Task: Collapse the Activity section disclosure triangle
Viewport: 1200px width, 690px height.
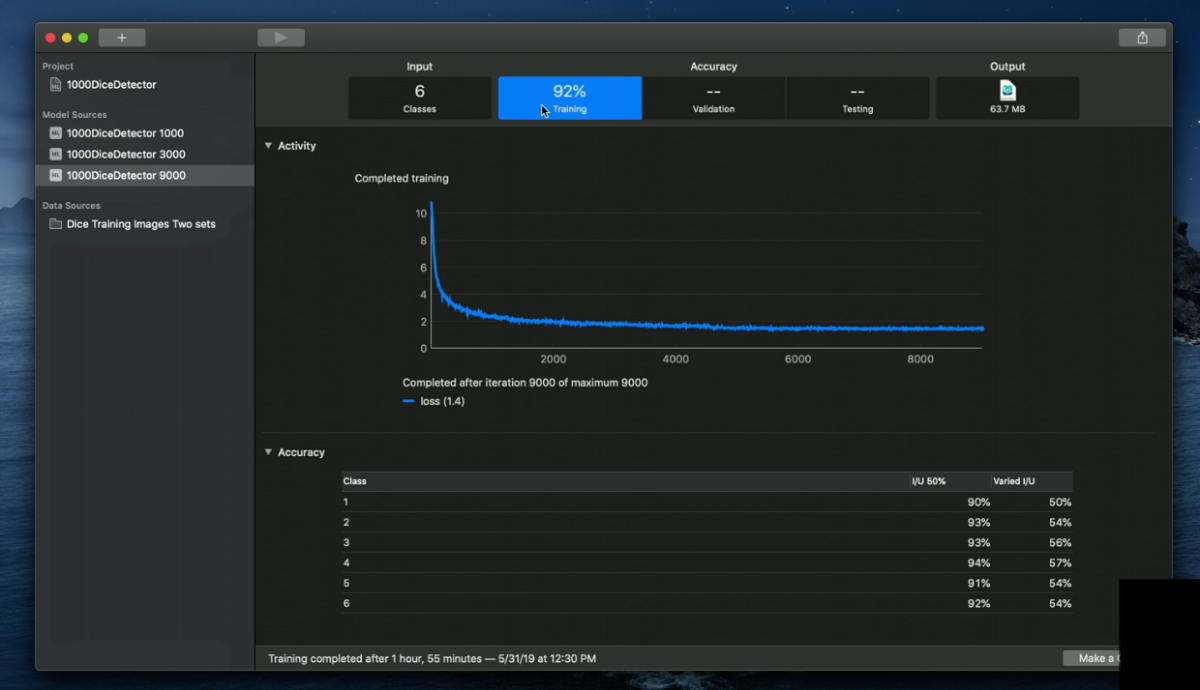Action: 267,145
